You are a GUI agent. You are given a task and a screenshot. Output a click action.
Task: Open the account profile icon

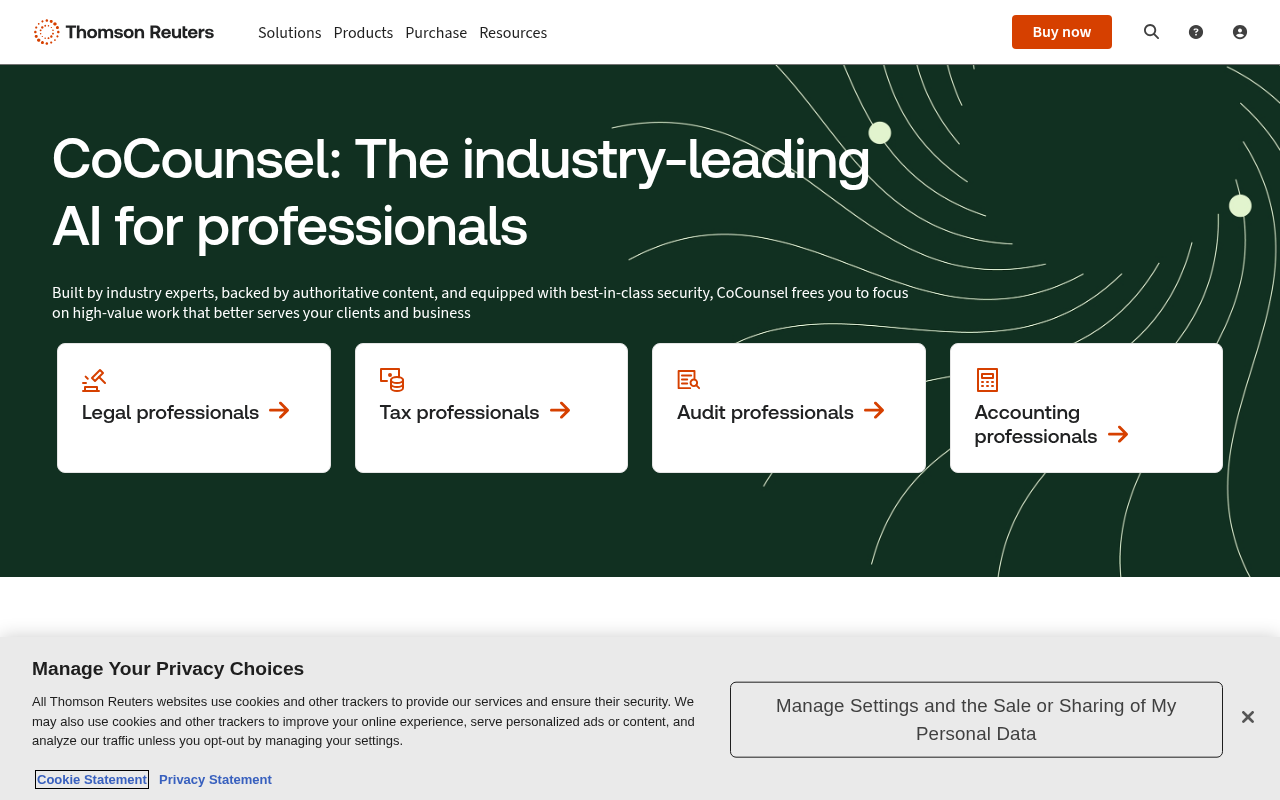[x=1240, y=32]
